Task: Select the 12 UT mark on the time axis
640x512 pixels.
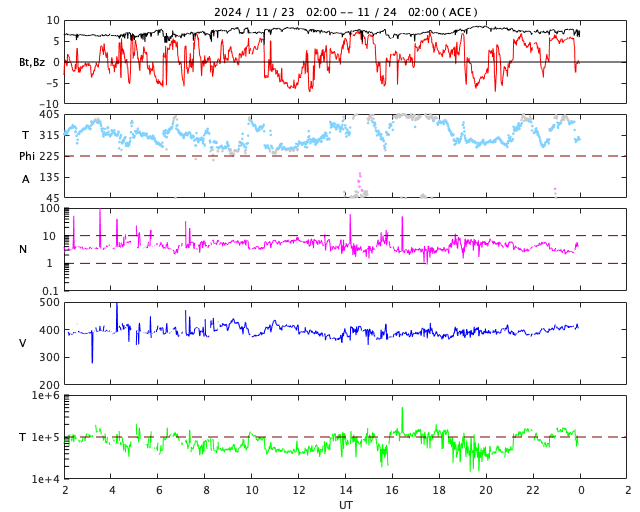Action: (299, 490)
